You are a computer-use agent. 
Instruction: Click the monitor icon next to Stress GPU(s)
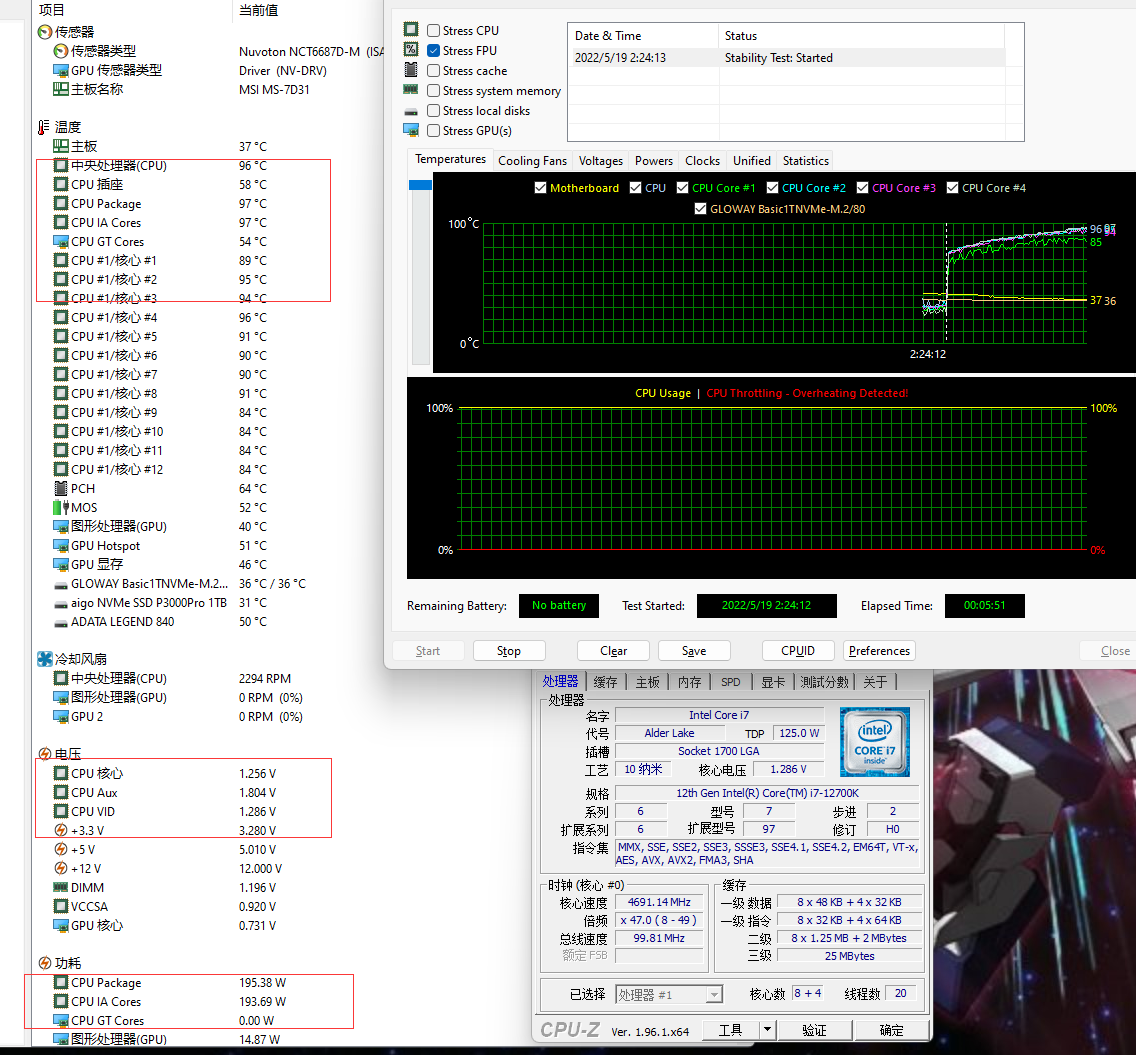click(411, 130)
